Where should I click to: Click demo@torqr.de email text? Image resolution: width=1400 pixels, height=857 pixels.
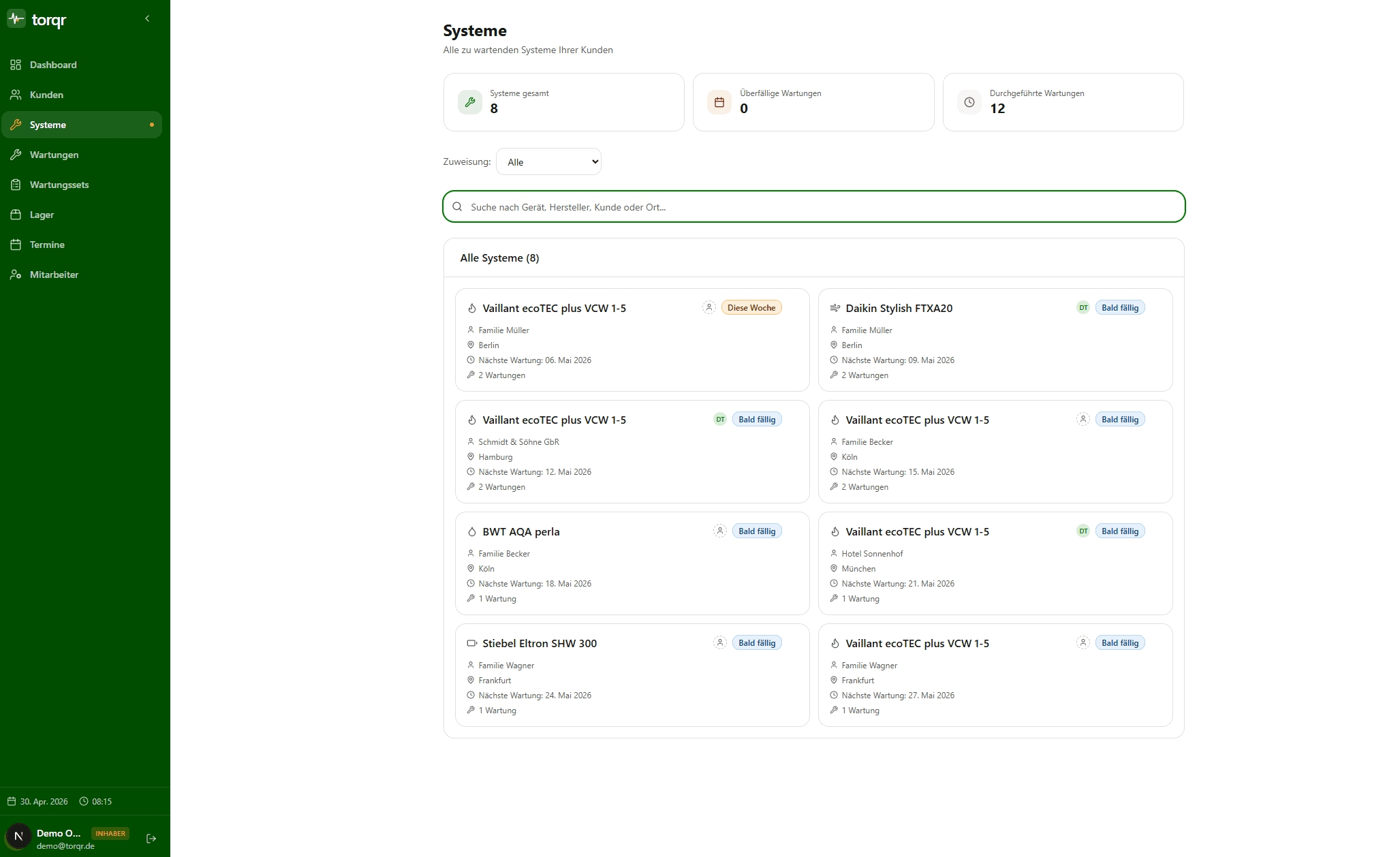[65, 846]
